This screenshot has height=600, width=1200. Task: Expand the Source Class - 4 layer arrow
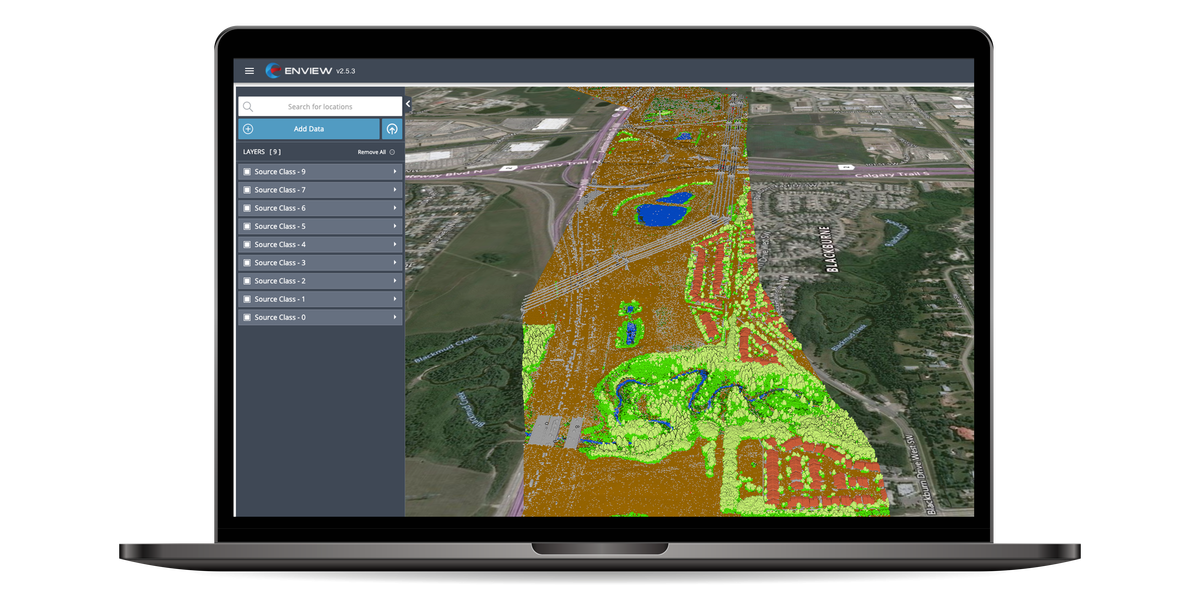click(395, 244)
